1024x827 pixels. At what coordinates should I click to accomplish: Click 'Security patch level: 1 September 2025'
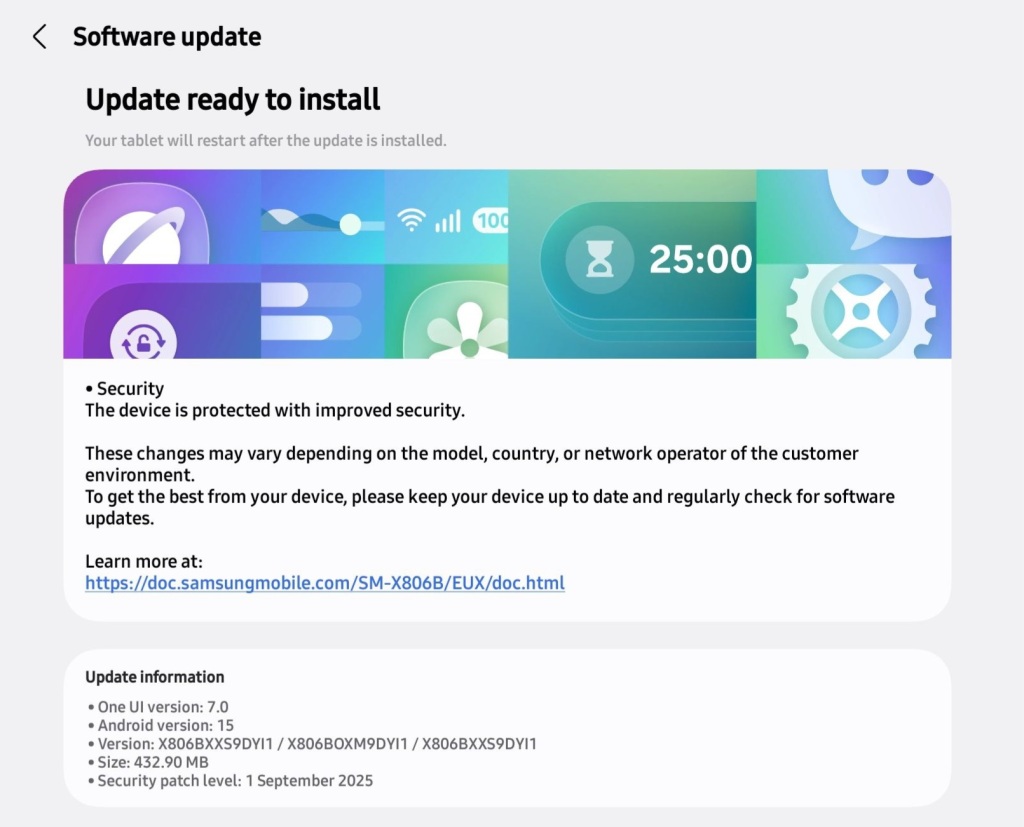(x=230, y=781)
